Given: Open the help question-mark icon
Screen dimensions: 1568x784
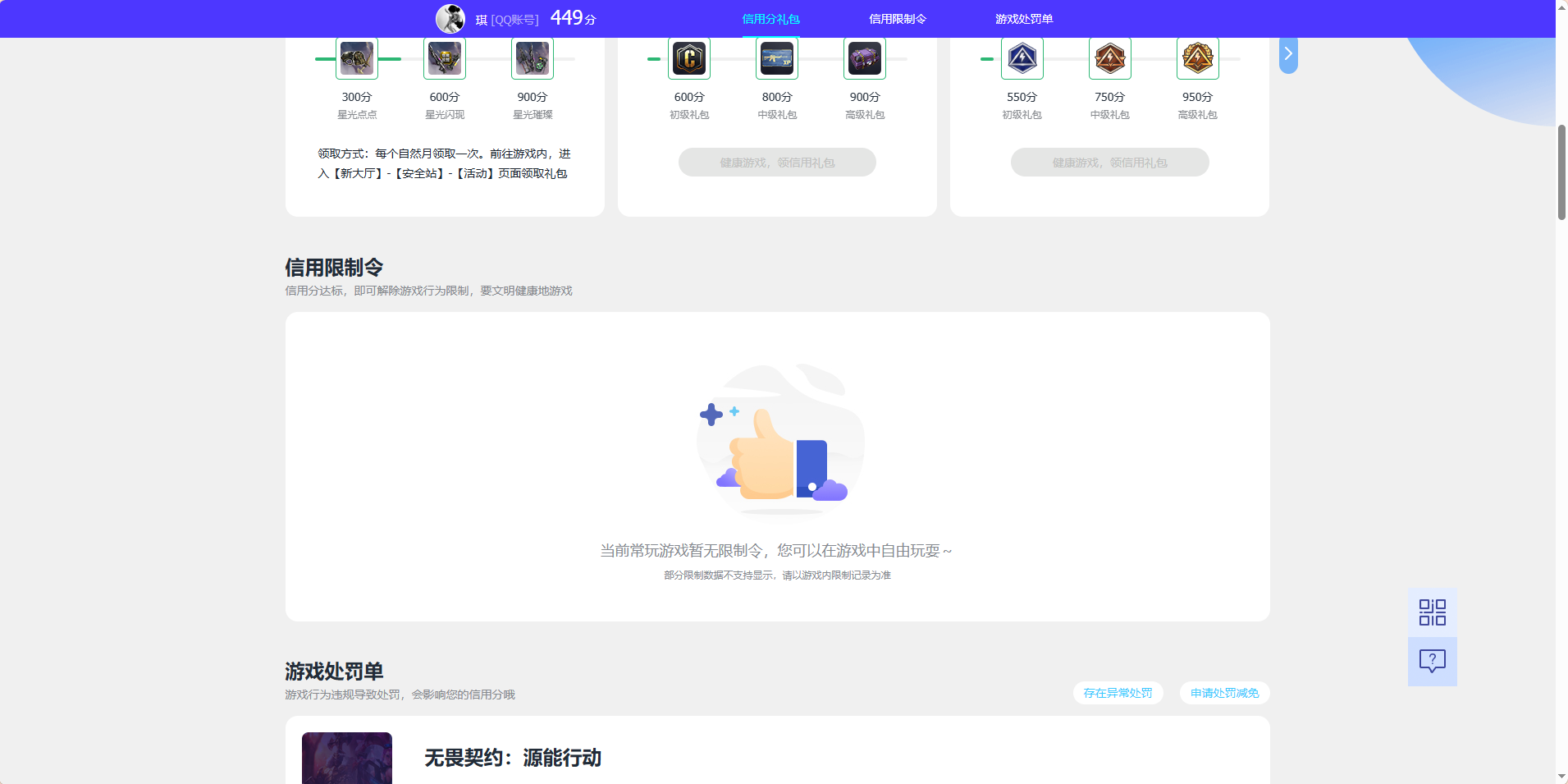Looking at the screenshot, I should [1432, 661].
